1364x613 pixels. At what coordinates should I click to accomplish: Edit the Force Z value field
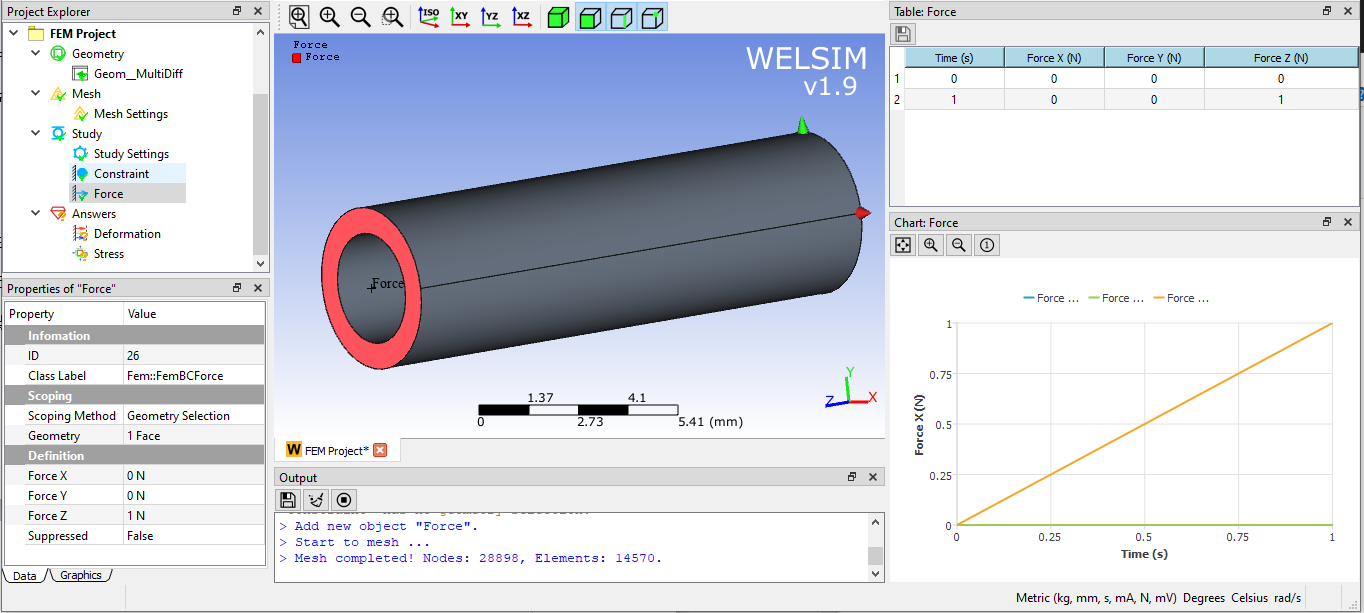(194, 516)
